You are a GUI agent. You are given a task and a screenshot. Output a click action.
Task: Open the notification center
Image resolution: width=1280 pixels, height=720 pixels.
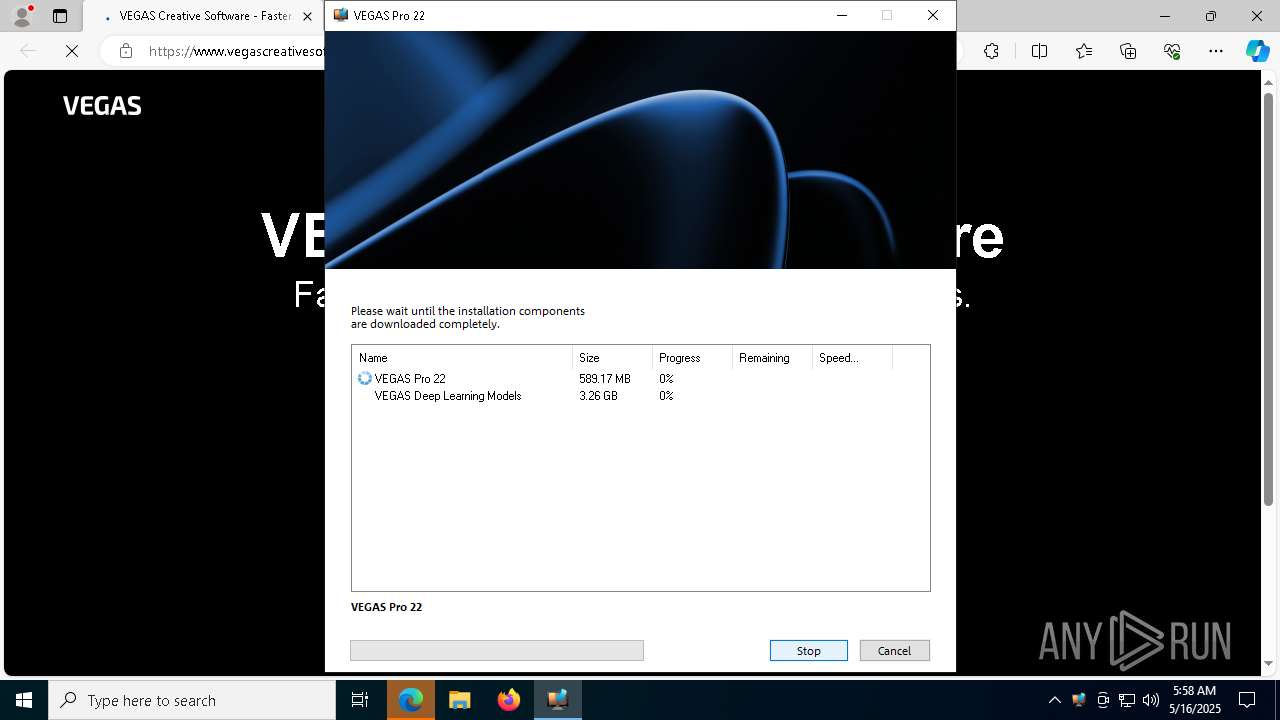pyautogui.click(x=1247, y=700)
